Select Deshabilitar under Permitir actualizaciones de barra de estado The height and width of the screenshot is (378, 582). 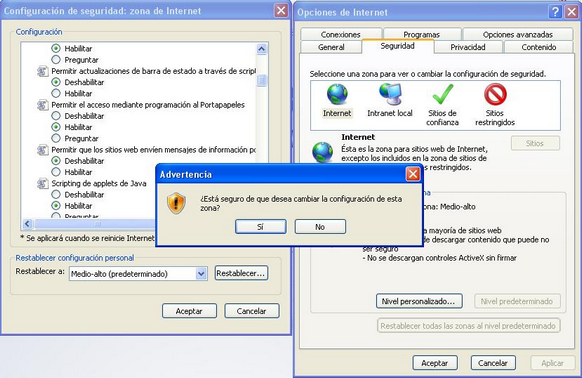56,82
